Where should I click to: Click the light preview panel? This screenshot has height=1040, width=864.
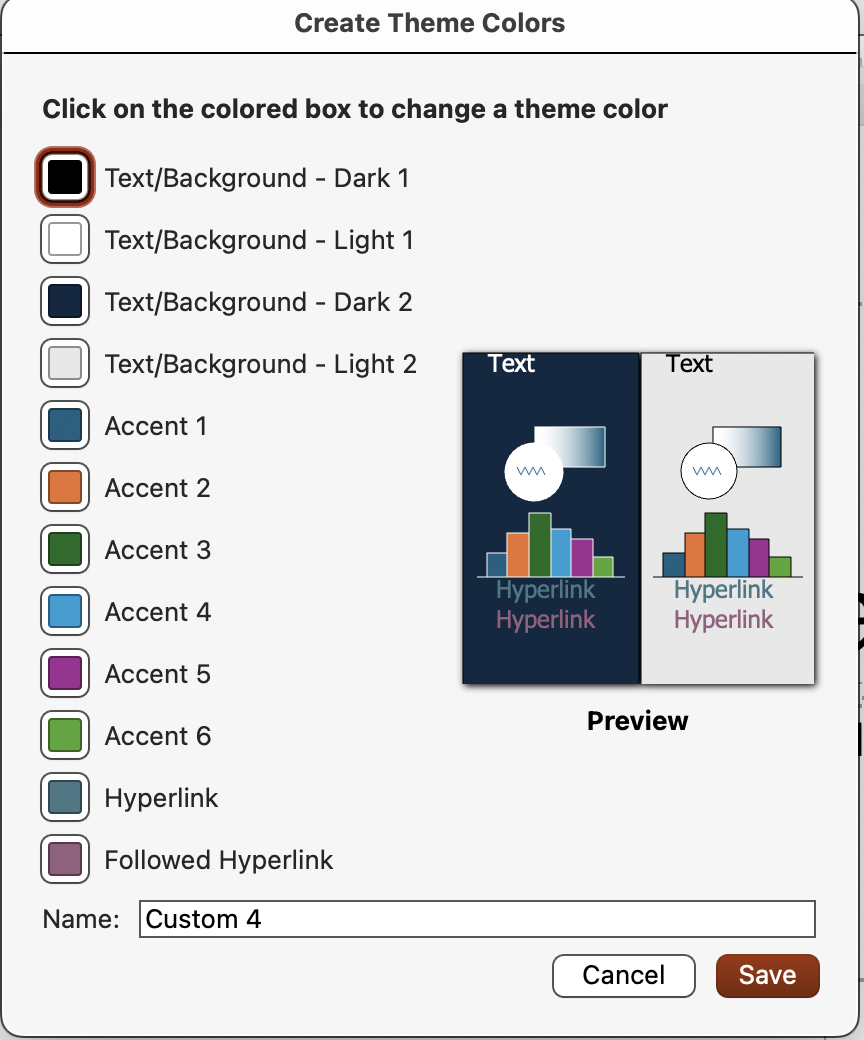click(727, 518)
